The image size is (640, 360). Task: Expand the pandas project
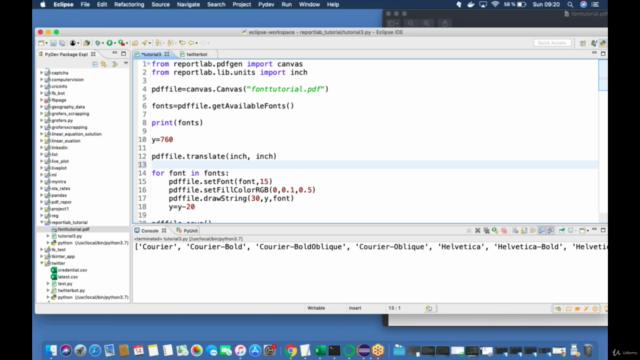(41, 195)
